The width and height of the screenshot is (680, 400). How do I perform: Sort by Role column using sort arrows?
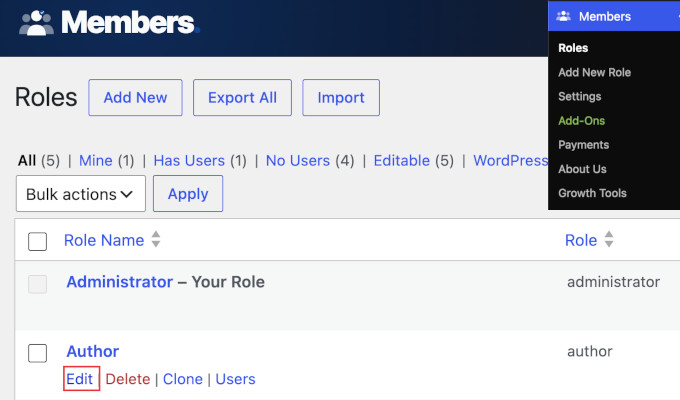[x=609, y=239]
